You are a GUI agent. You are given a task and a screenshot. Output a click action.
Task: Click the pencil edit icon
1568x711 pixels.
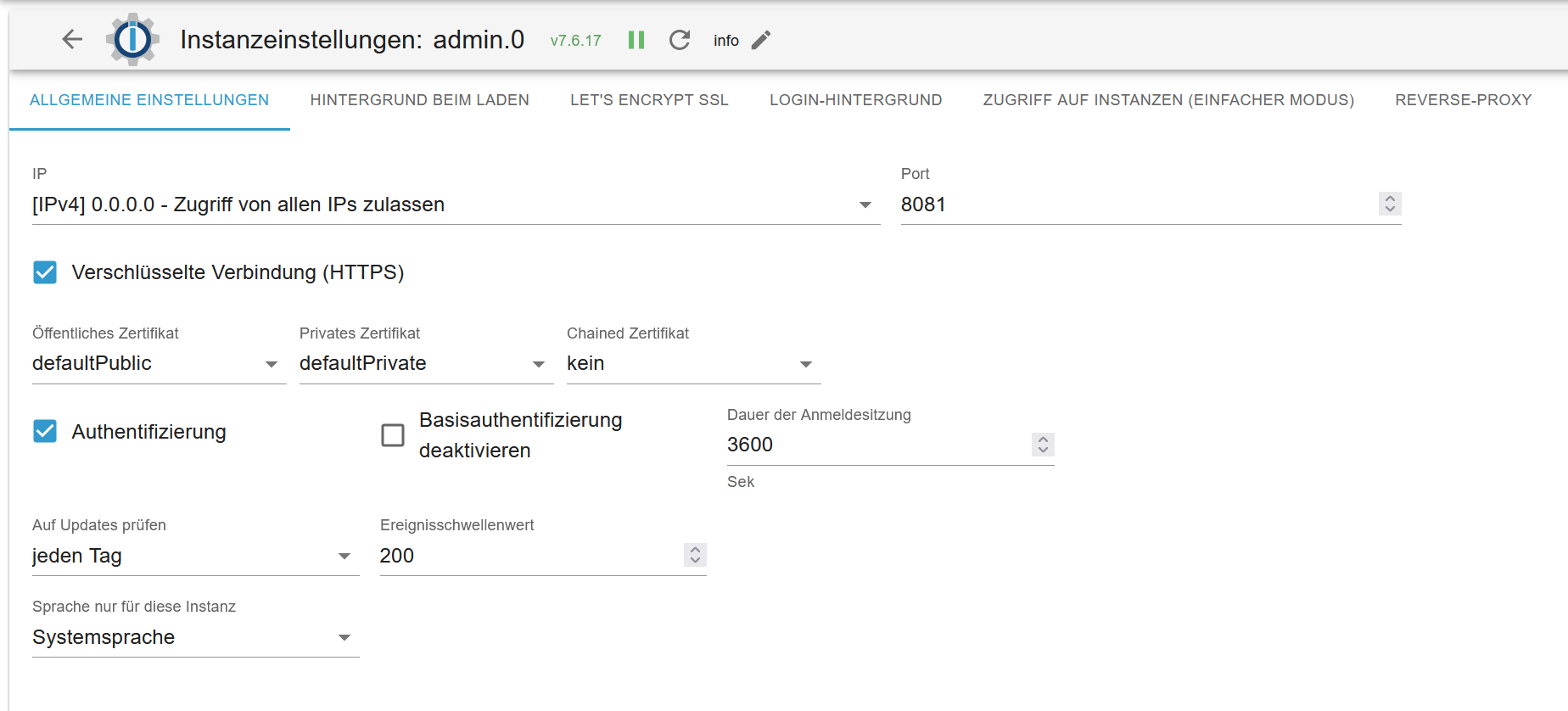point(761,40)
